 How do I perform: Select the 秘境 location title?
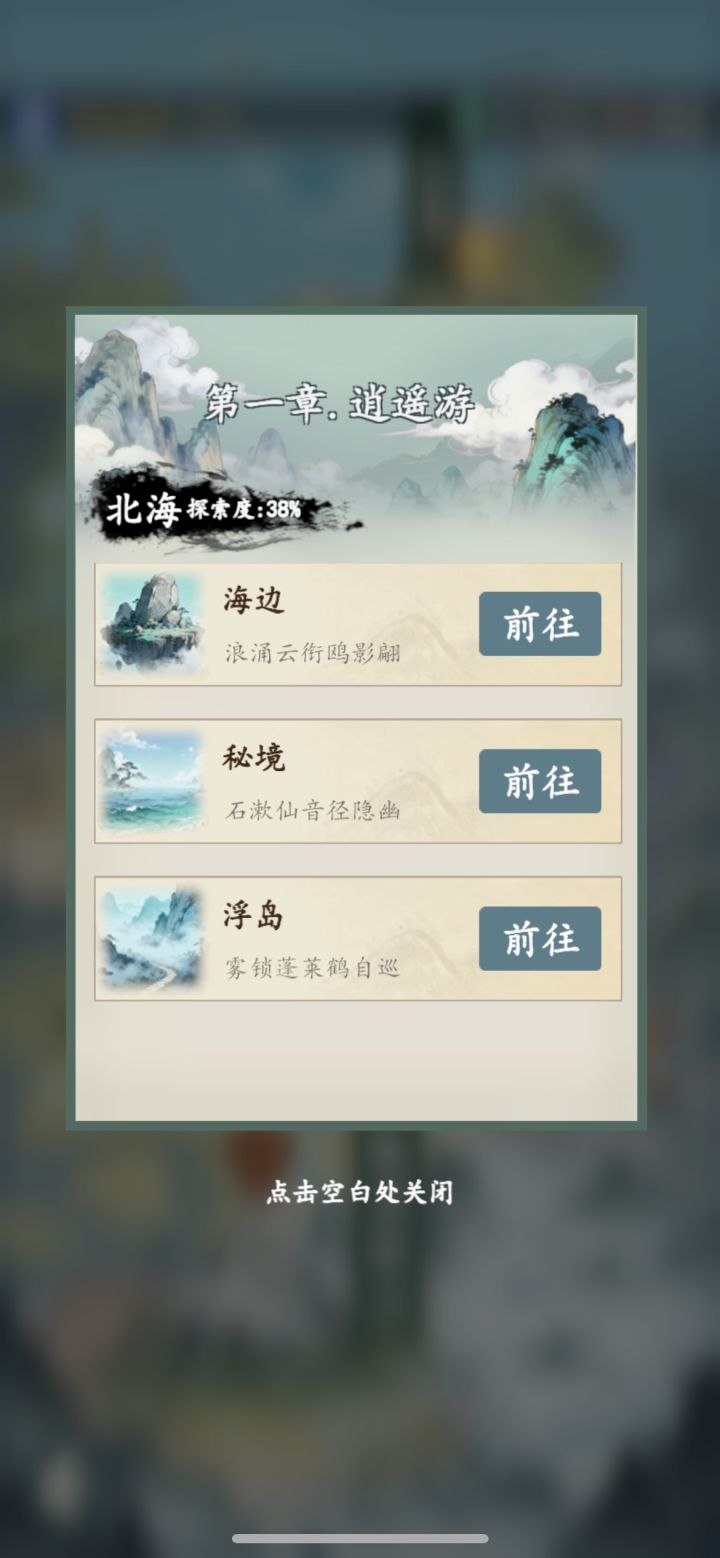[254, 757]
